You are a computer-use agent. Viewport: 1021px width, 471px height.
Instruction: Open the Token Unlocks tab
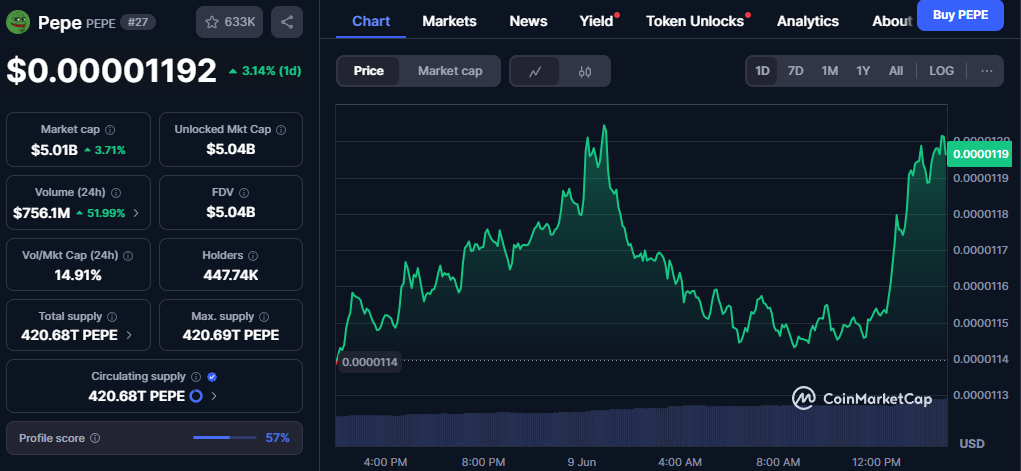point(695,21)
